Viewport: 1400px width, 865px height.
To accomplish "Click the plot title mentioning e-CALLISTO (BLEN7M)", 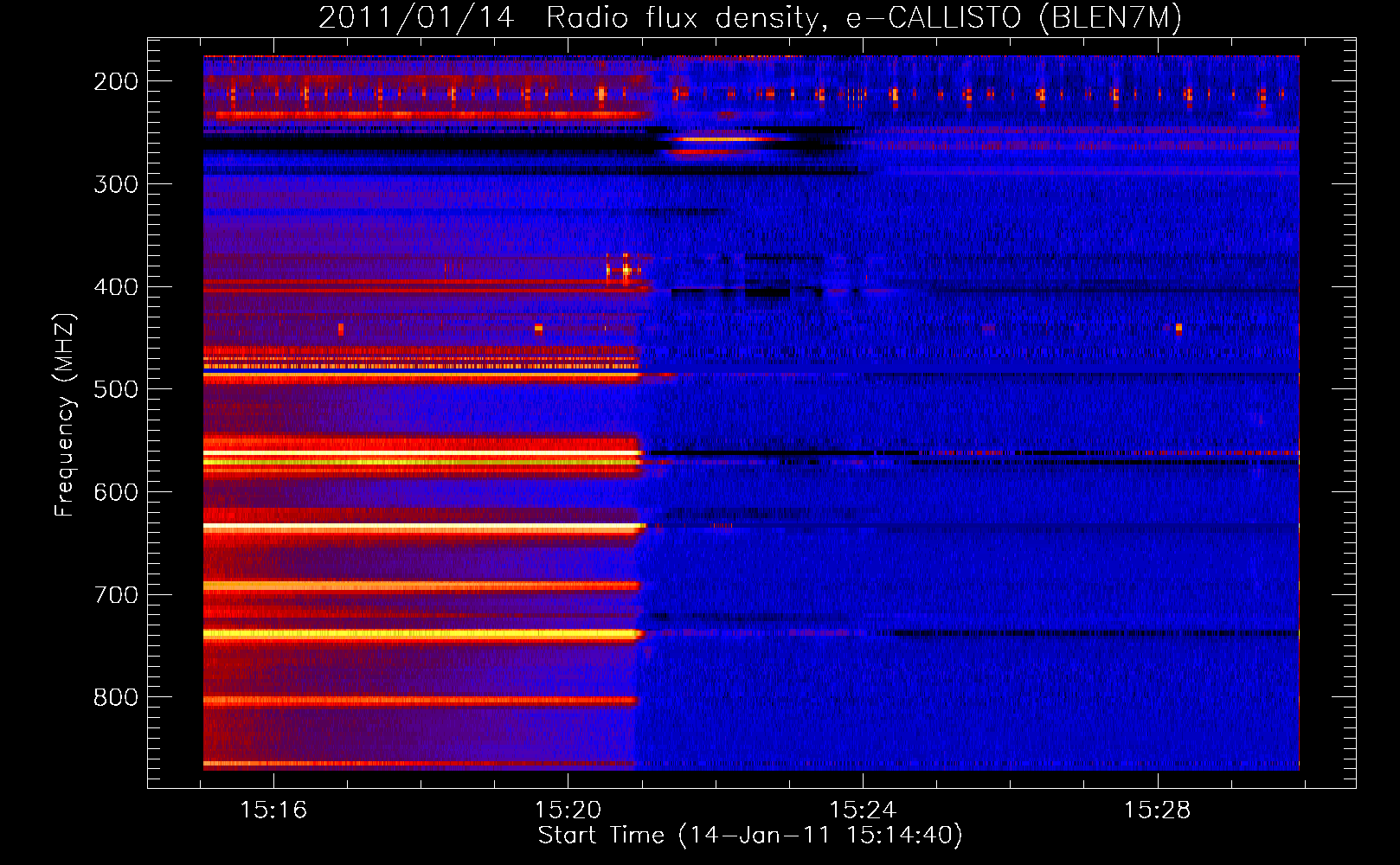I will coord(750,18).
